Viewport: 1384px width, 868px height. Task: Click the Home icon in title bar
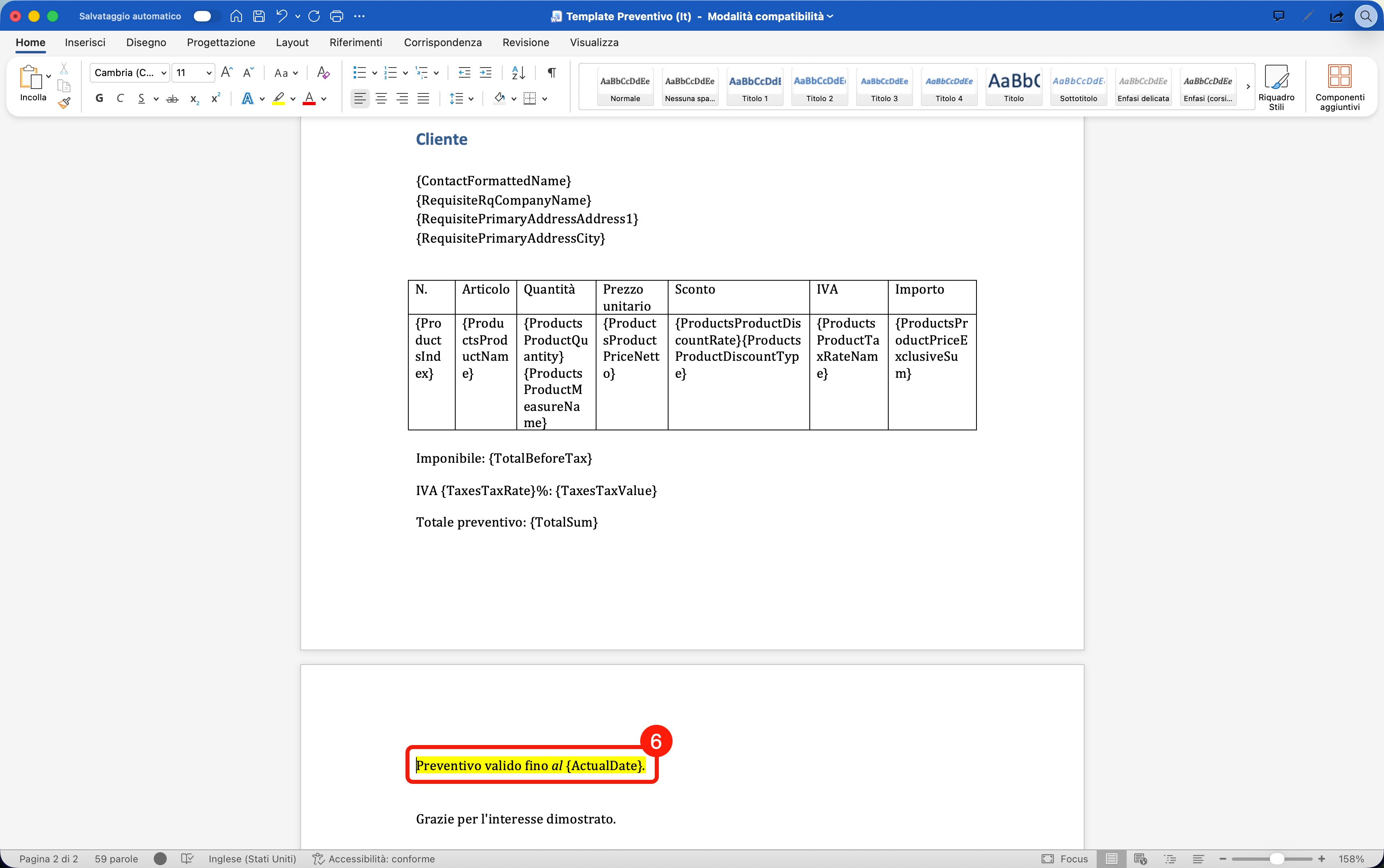(236, 16)
